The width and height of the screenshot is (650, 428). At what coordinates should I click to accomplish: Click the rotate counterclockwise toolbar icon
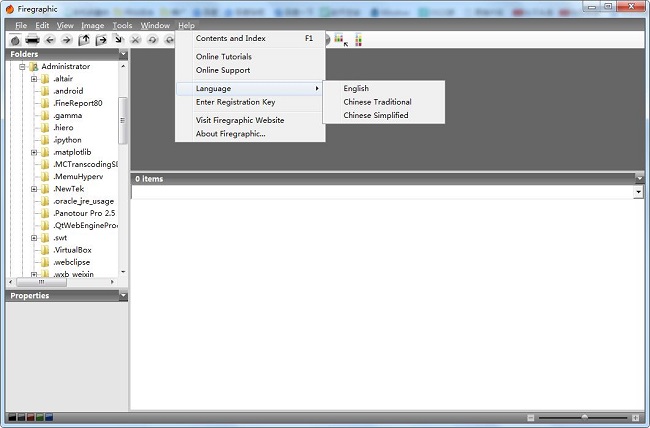coord(153,40)
